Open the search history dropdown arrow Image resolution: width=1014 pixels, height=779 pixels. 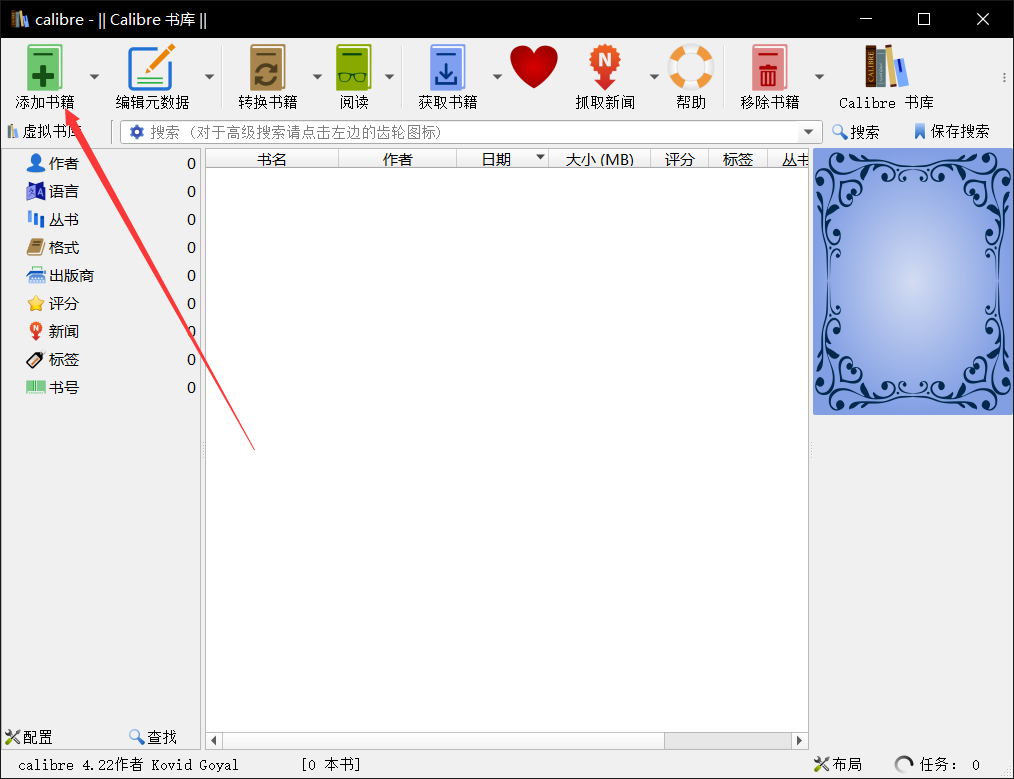[x=808, y=132]
